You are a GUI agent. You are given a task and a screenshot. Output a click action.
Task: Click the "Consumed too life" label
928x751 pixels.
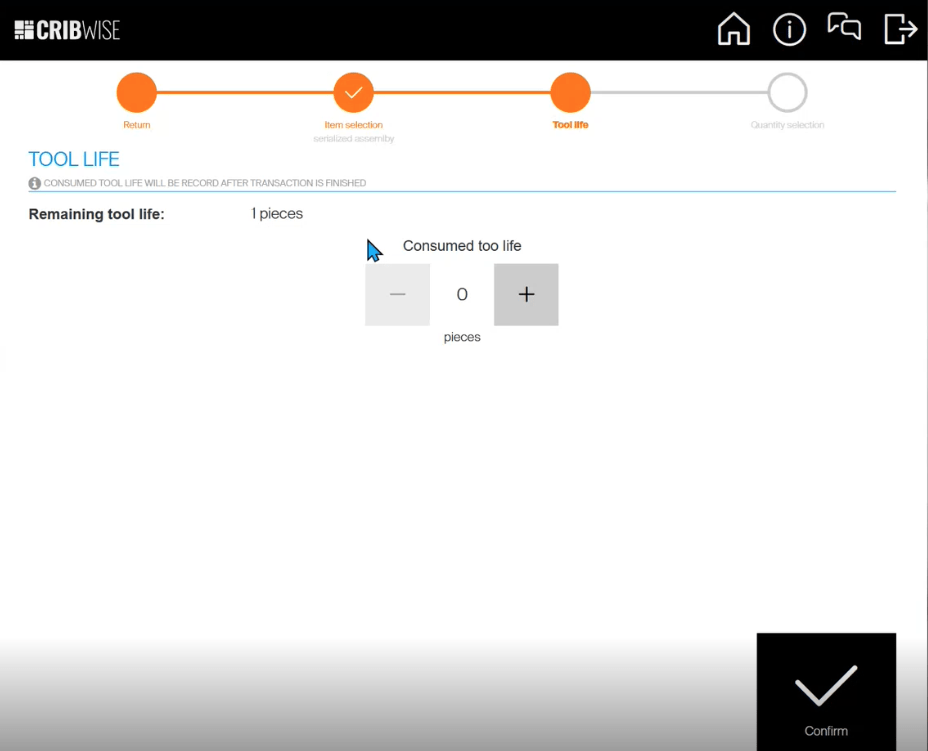pyautogui.click(x=462, y=246)
